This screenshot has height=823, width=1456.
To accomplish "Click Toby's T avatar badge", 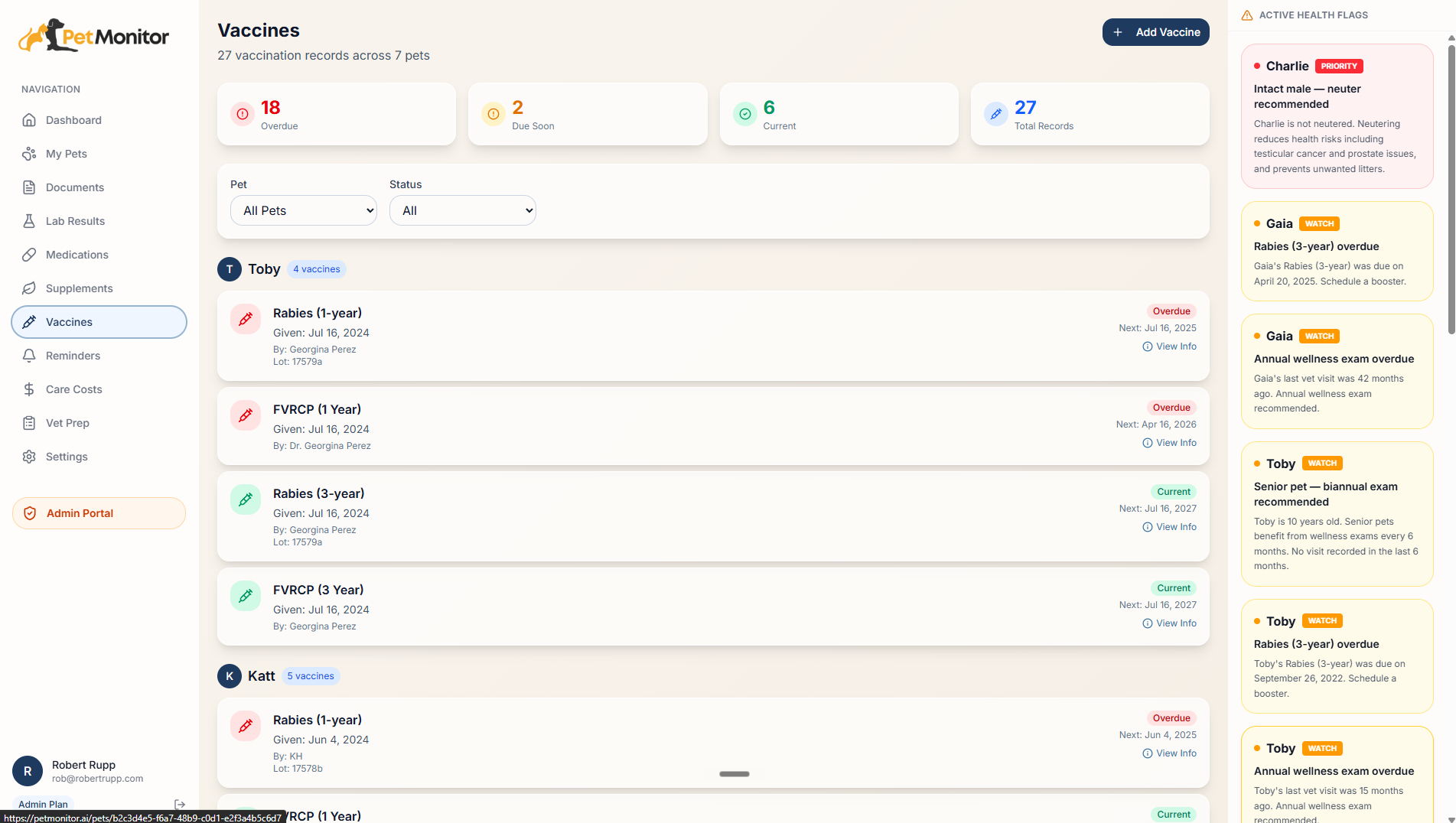I will (x=230, y=269).
